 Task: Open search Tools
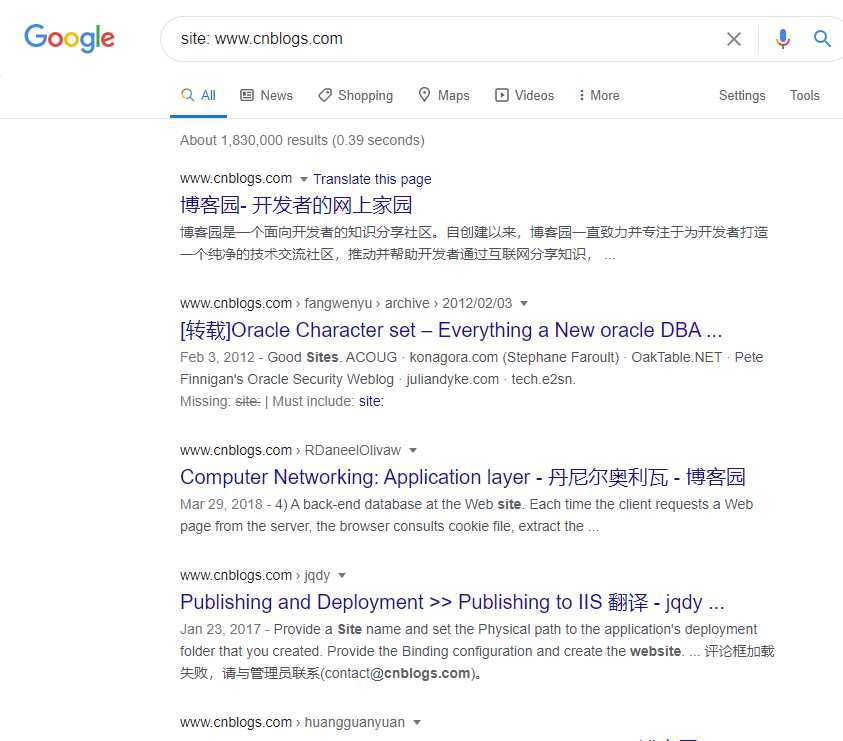click(x=804, y=95)
